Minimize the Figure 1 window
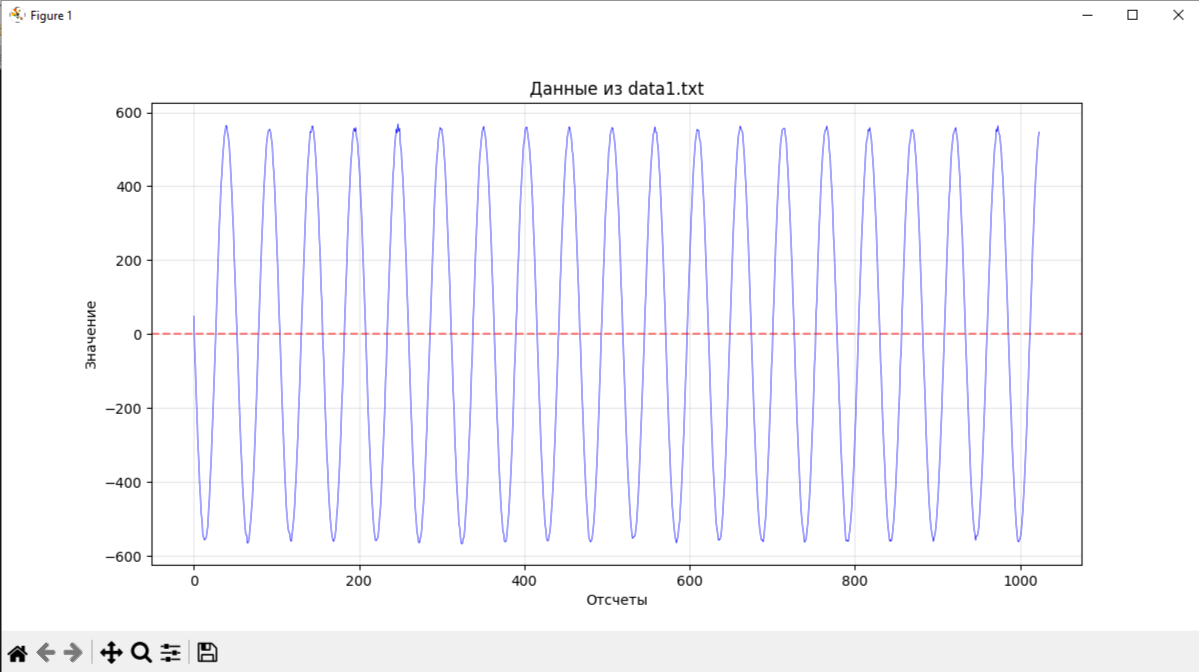The height and width of the screenshot is (672, 1199). pyautogui.click(x=1087, y=15)
